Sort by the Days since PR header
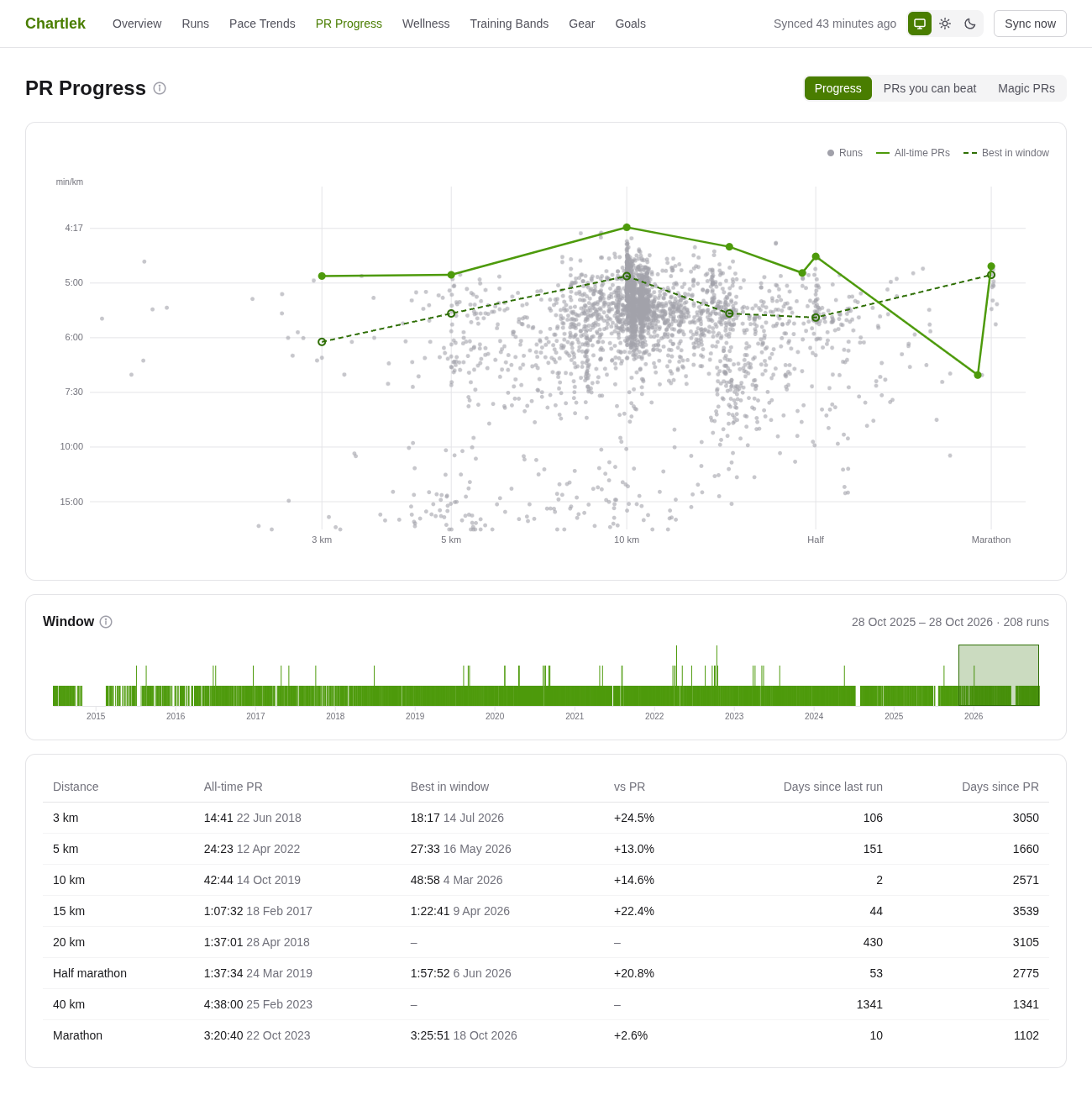 (x=1000, y=787)
